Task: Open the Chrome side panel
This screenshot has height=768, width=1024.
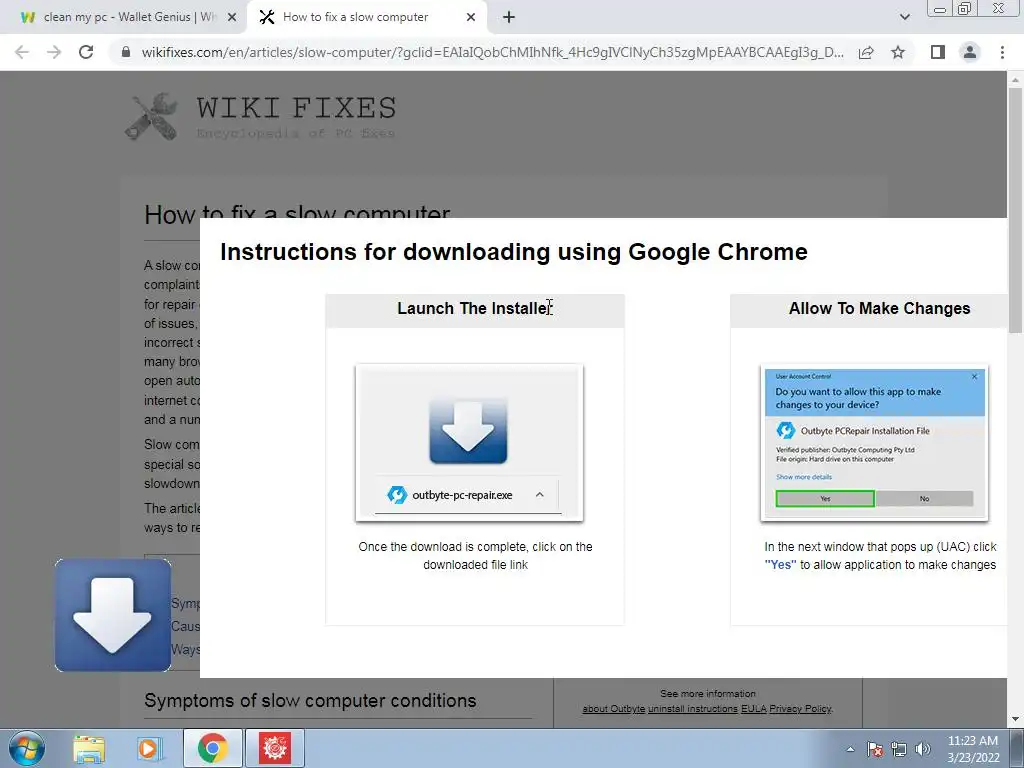Action: [938, 52]
